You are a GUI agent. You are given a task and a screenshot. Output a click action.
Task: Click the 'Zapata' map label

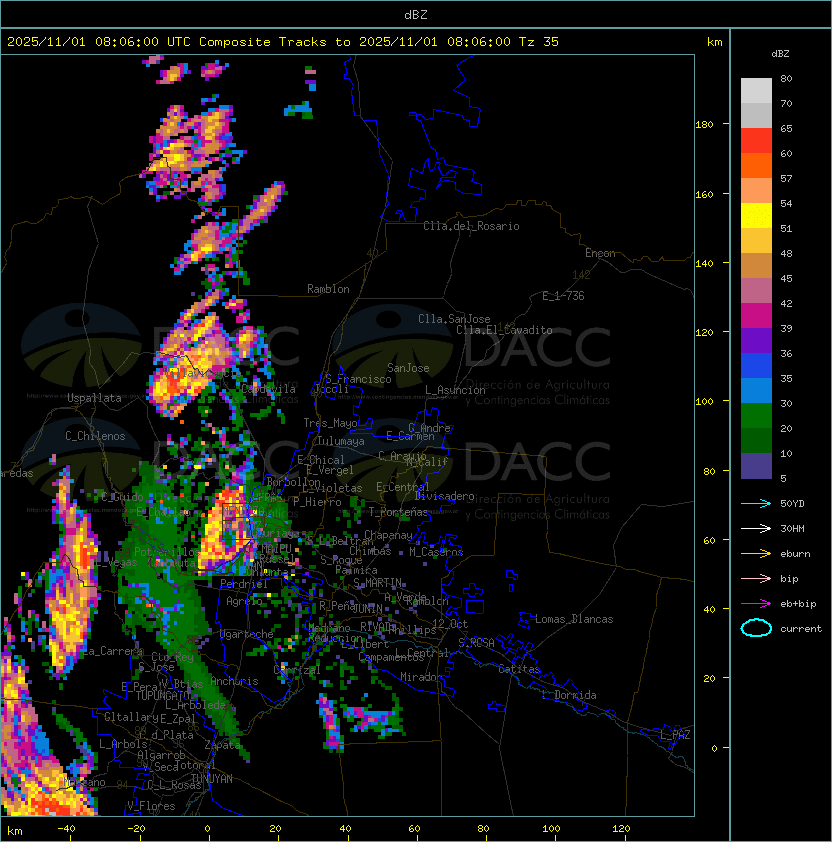pyautogui.click(x=222, y=745)
